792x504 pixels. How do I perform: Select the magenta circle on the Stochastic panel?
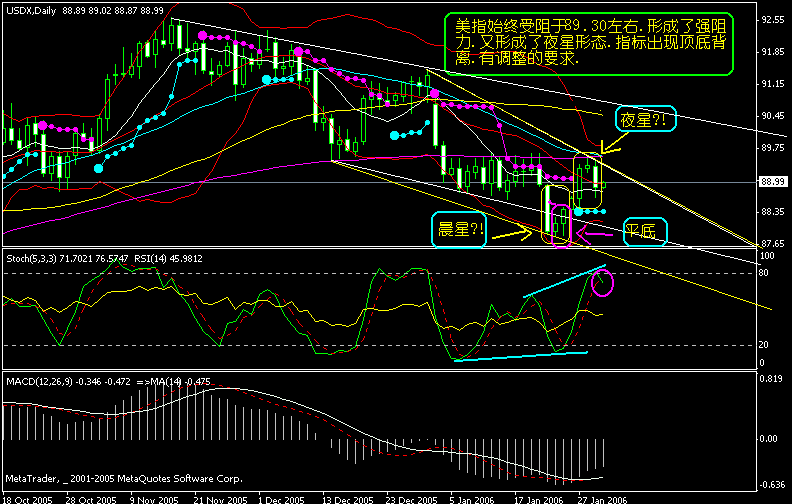[603, 283]
